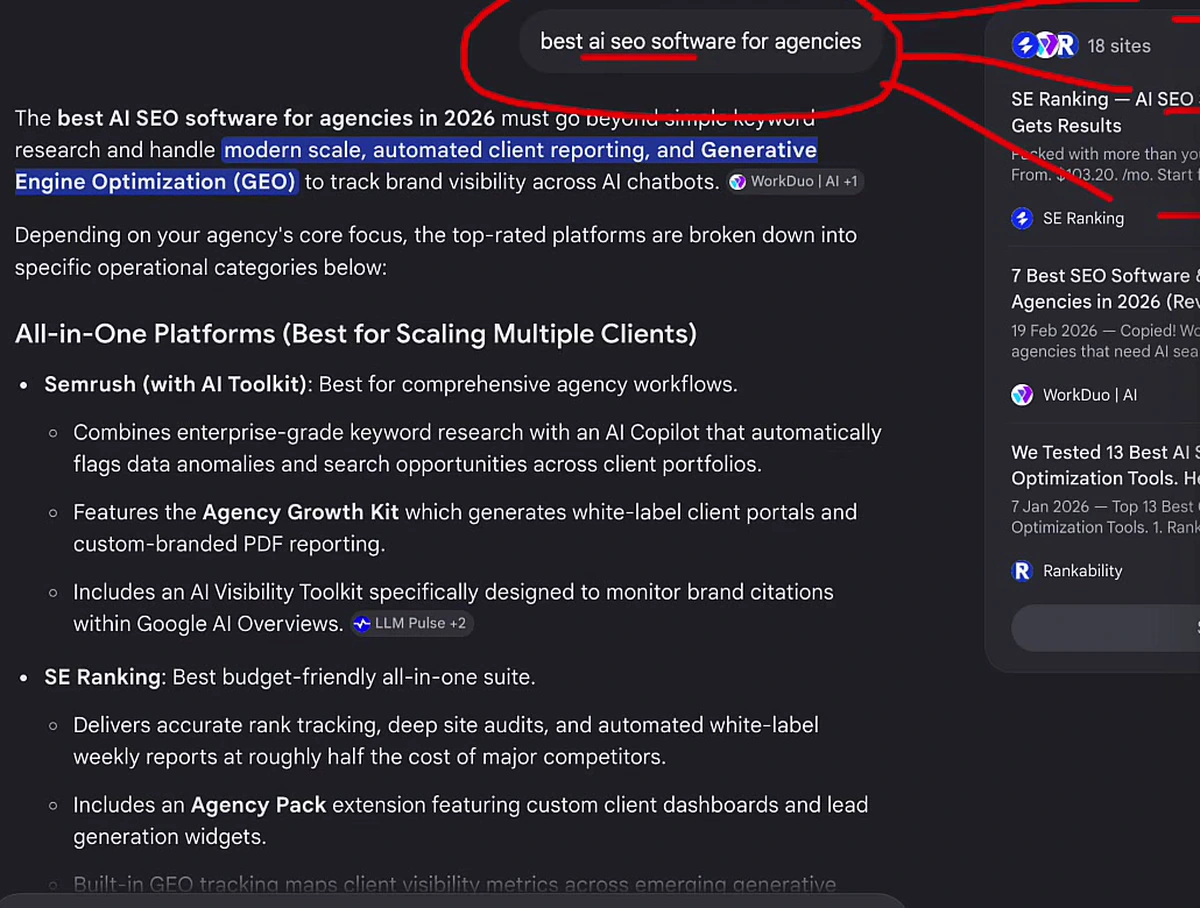The image size is (1200, 908).
Task: Click the 'Depending on your agency's core focus' paragraph
Action: click(x=436, y=252)
